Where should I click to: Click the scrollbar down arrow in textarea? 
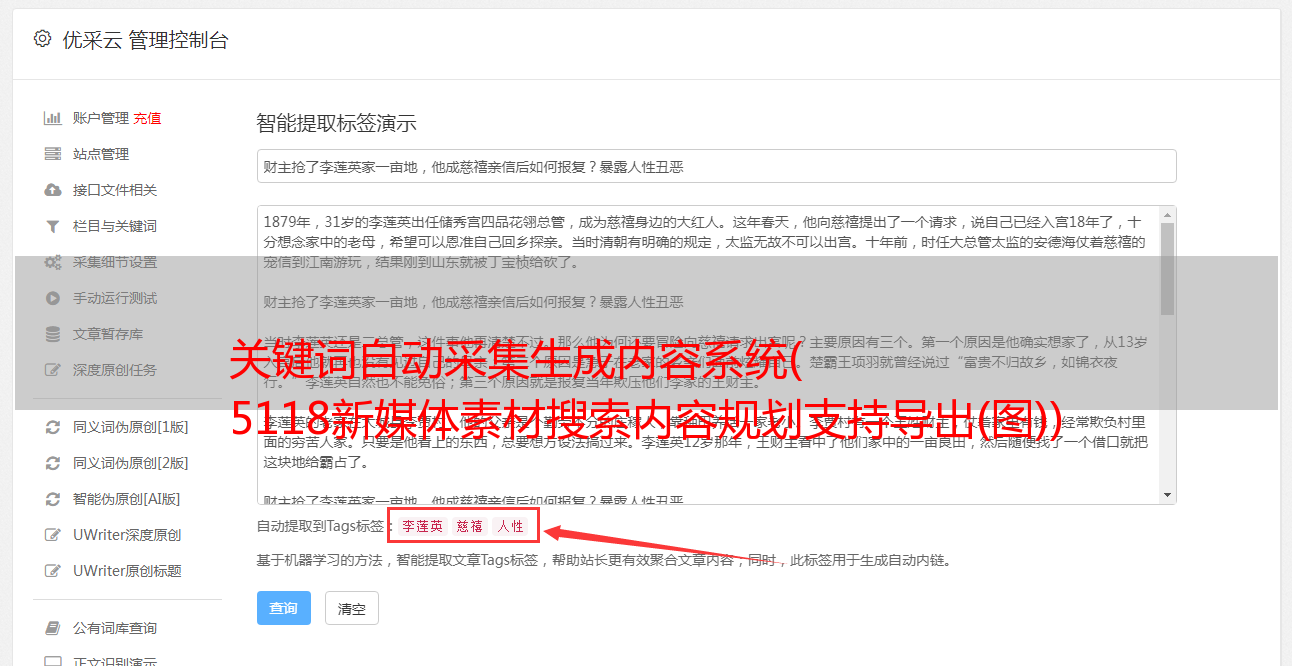point(1168,495)
